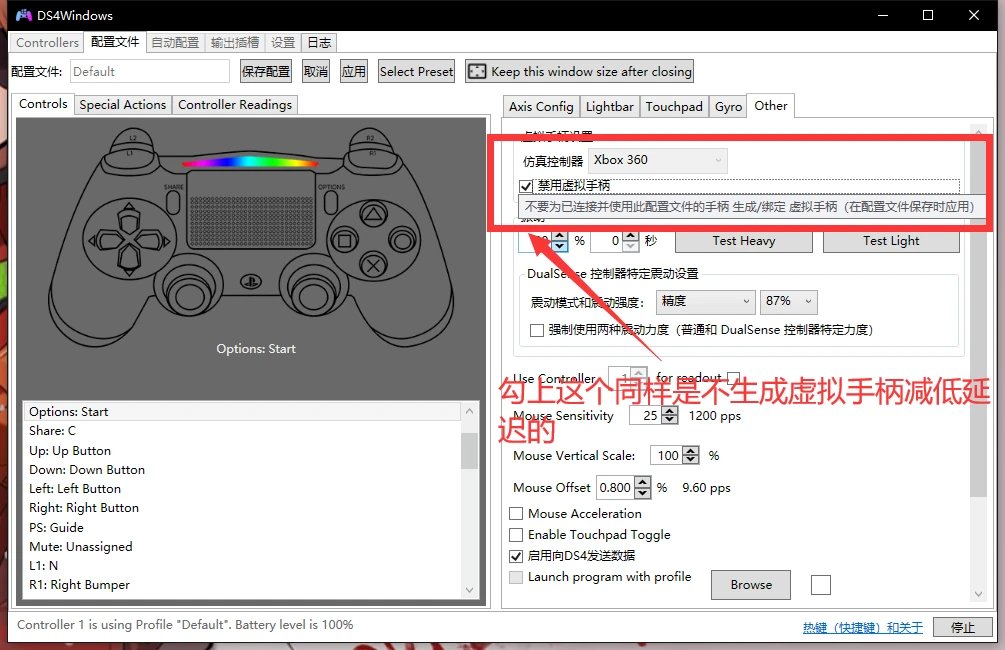Viewport: 1005px width, 650px height.
Task: Click the Browse button
Action: pyautogui.click(x=751, y=585)
